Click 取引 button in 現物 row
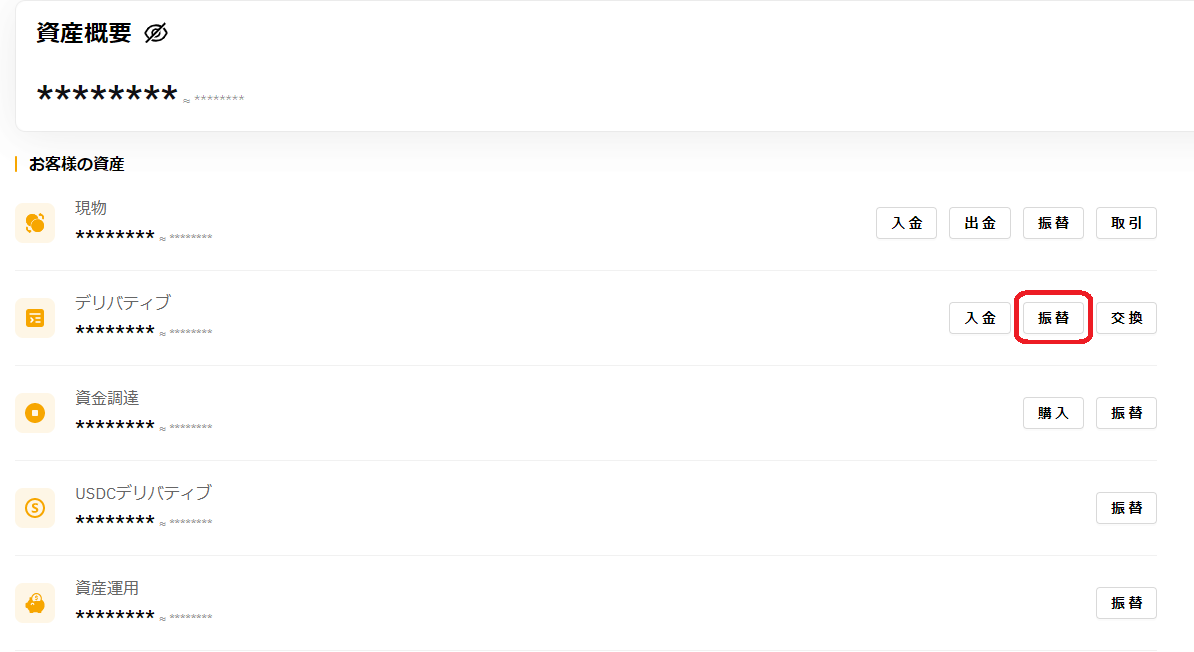Screen dimensions: 1194x652 pos(1126,223)
